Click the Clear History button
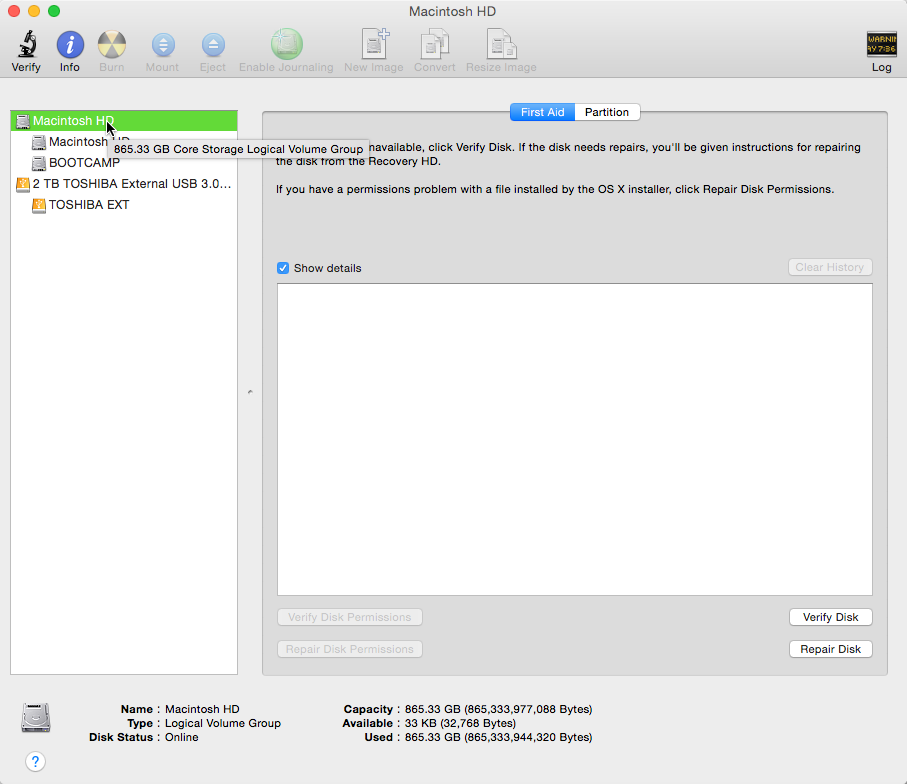 (x=830, y=267)
